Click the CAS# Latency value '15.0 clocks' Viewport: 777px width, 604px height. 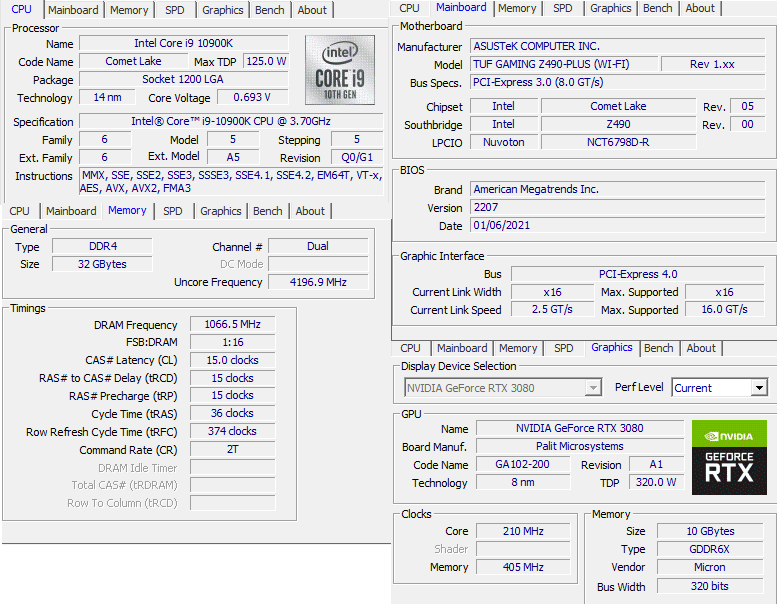pyautogui.click(x=232, y=360)
